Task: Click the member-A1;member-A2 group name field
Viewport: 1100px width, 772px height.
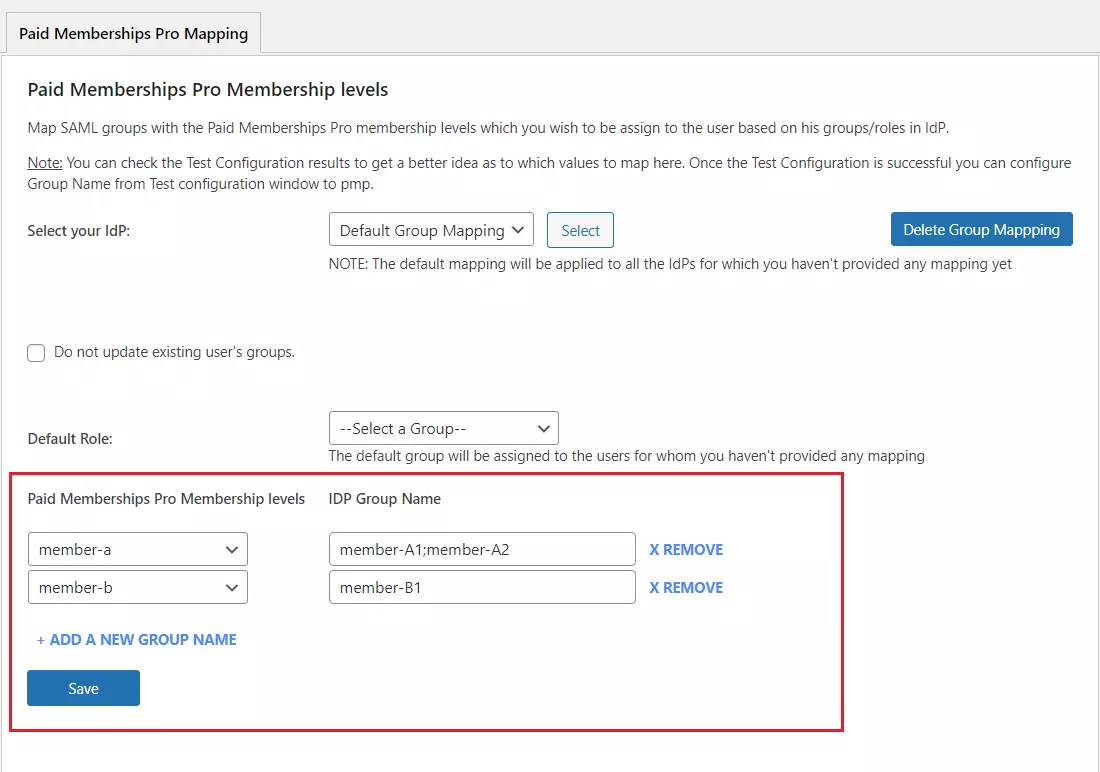Action: pos(482,549)
